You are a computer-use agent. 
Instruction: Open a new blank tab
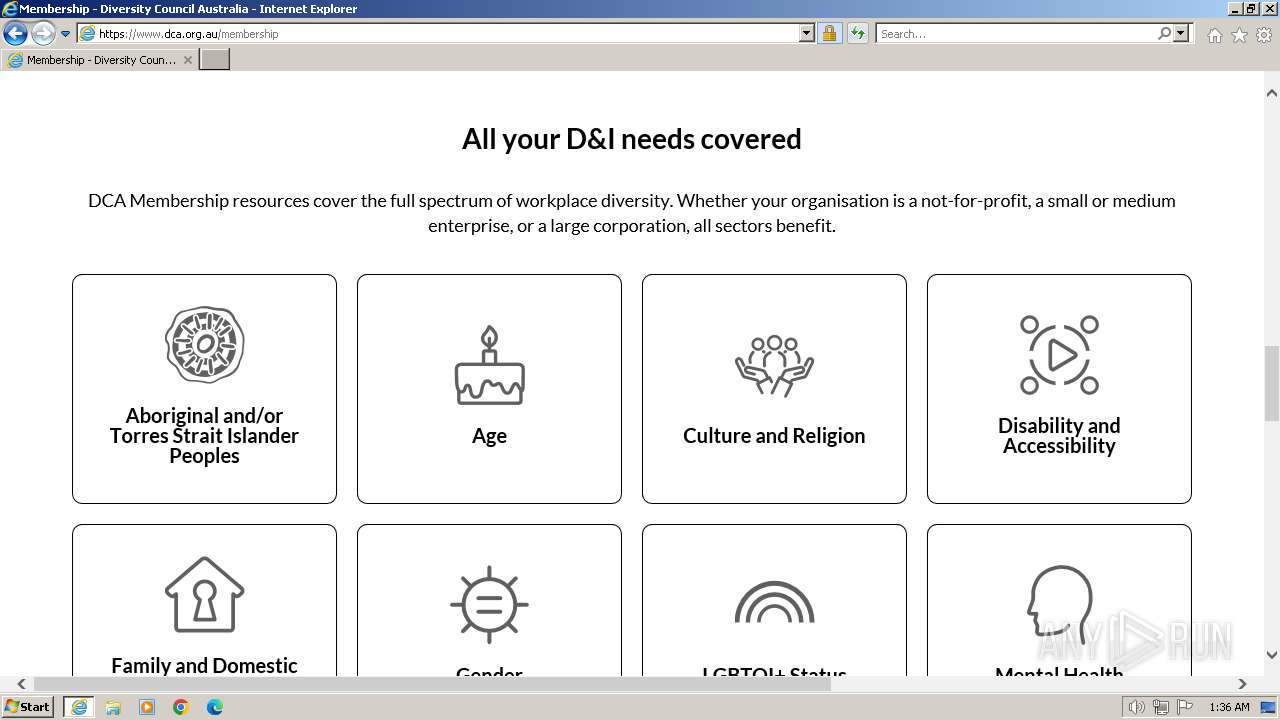click(215, 60)
